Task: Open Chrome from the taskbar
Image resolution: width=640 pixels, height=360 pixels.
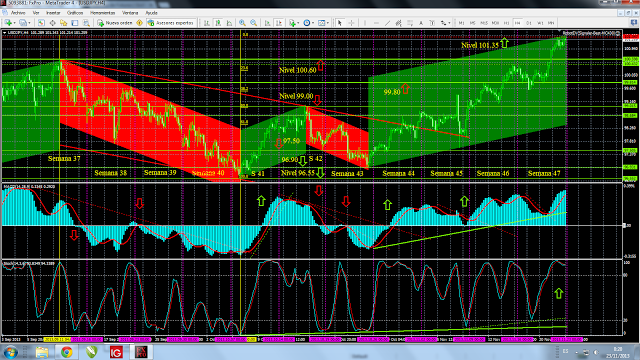Action: tap(67, 352)
